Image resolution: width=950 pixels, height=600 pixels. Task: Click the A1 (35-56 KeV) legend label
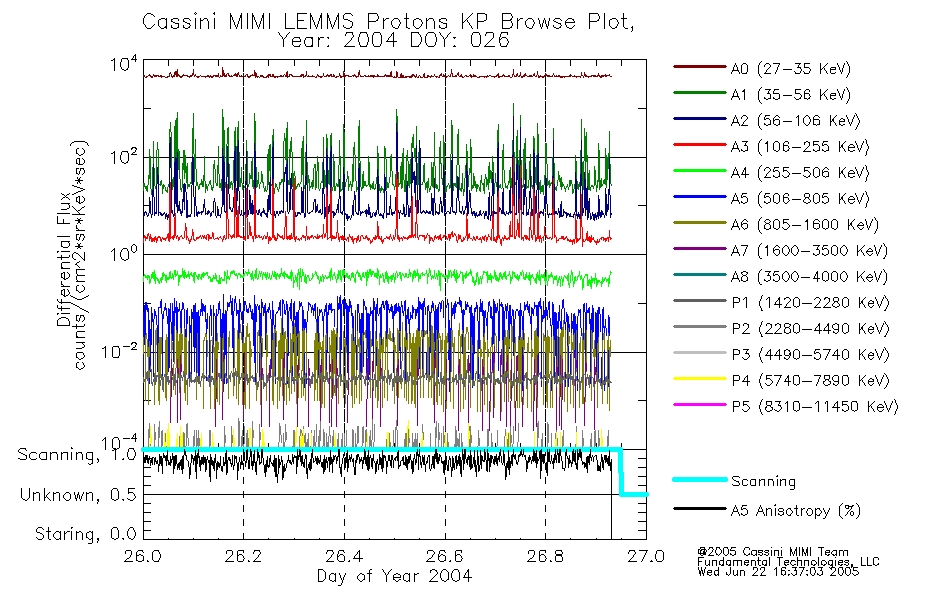pyautogui.click(x=790, y=95)
